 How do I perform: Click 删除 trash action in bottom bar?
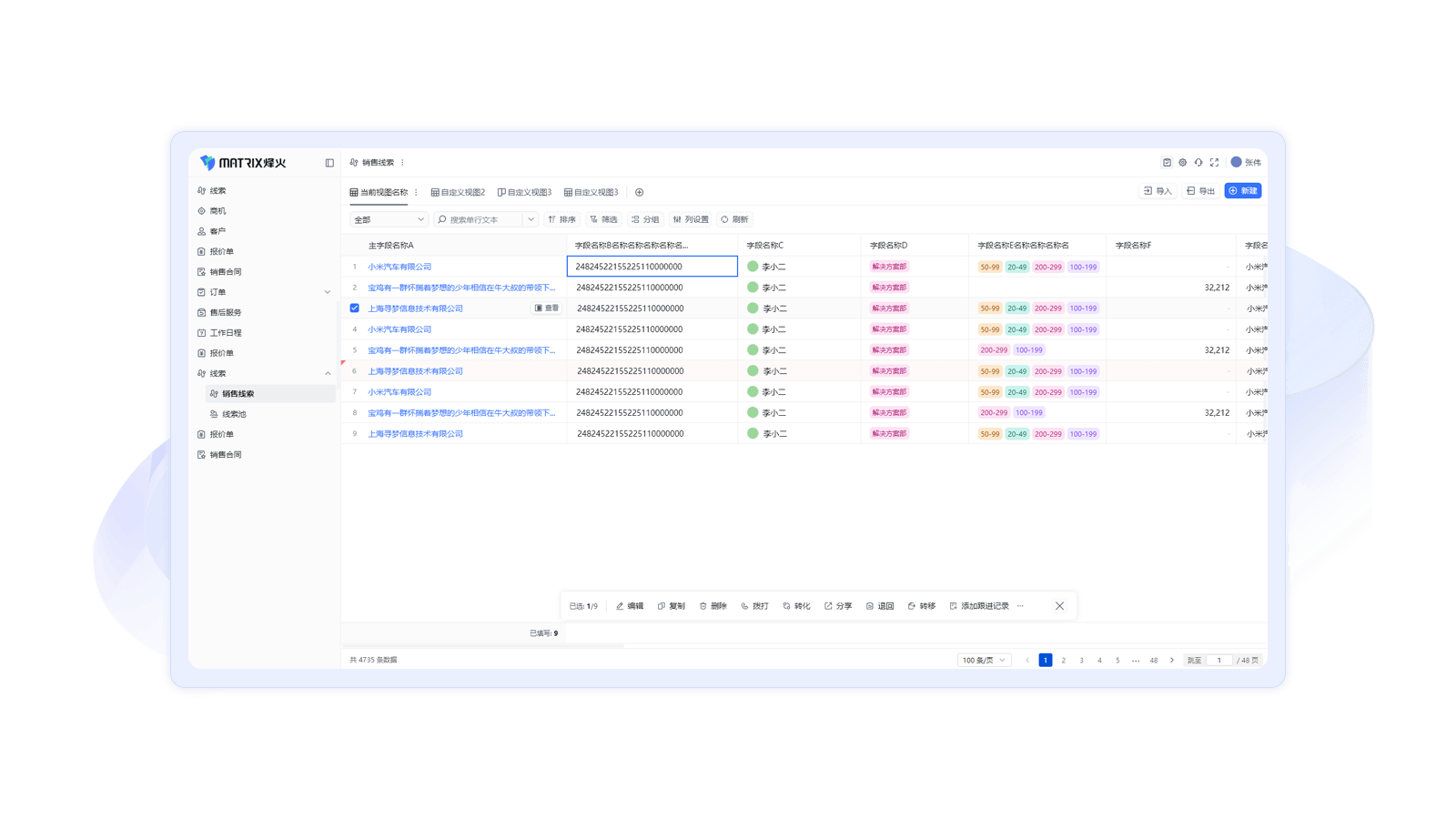[713, 606]
